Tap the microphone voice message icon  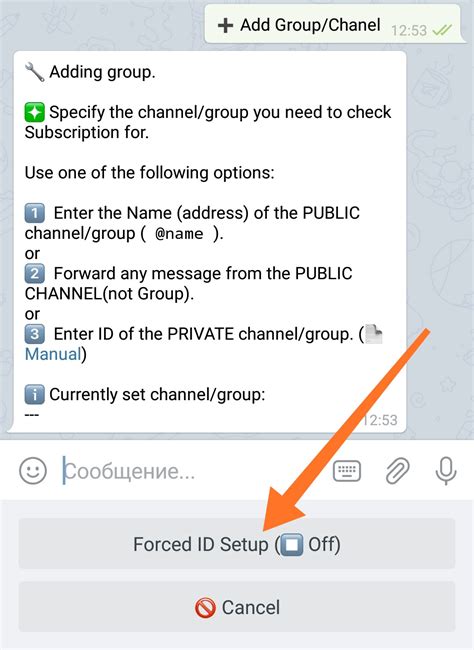pyautogui.click(x=446, y=471)
